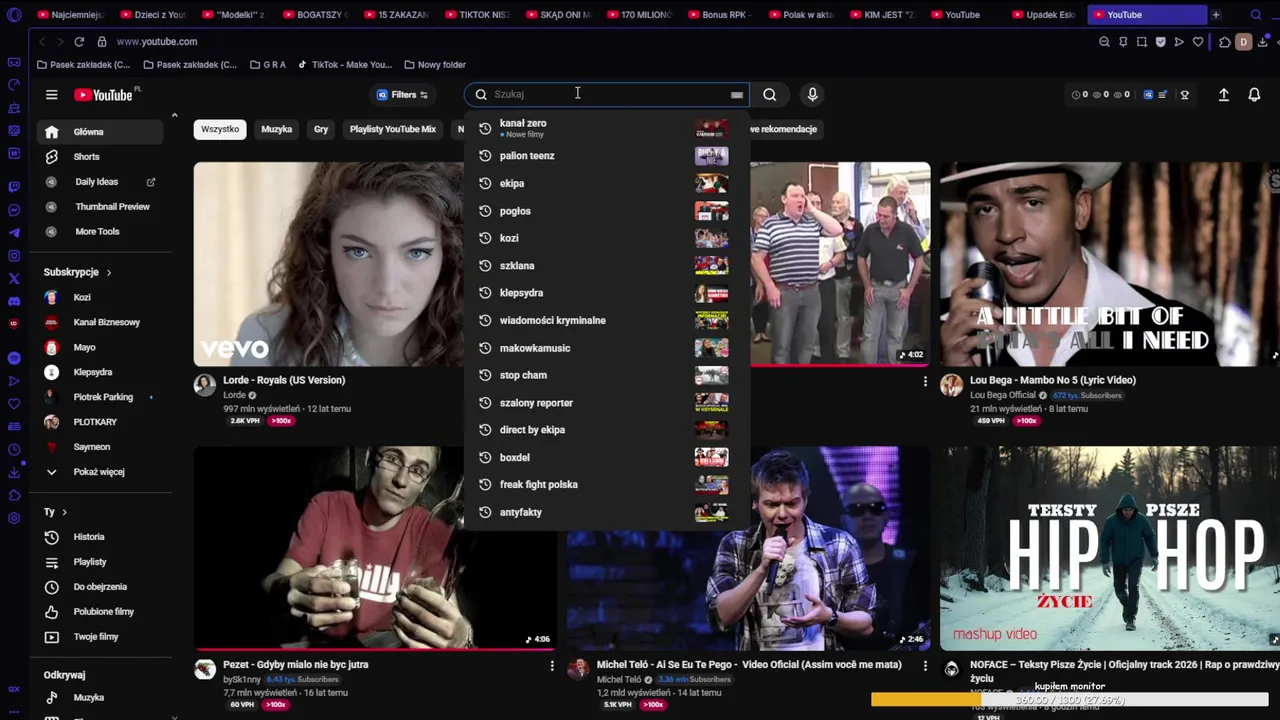Choose suggestion 'wiadomości kryminalne'

(x=607, y=320)
